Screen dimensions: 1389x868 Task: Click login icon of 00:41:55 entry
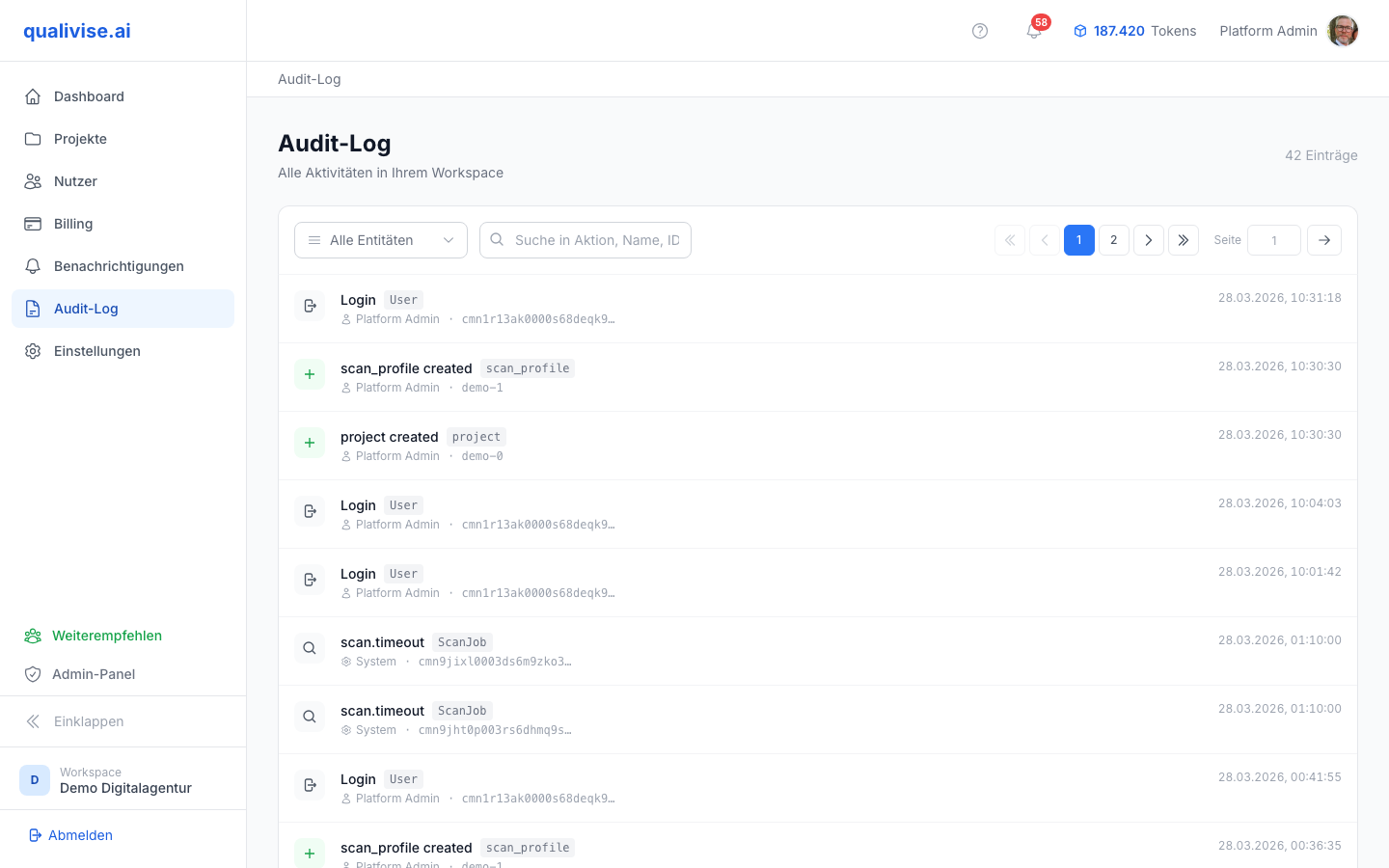(310, 785)
